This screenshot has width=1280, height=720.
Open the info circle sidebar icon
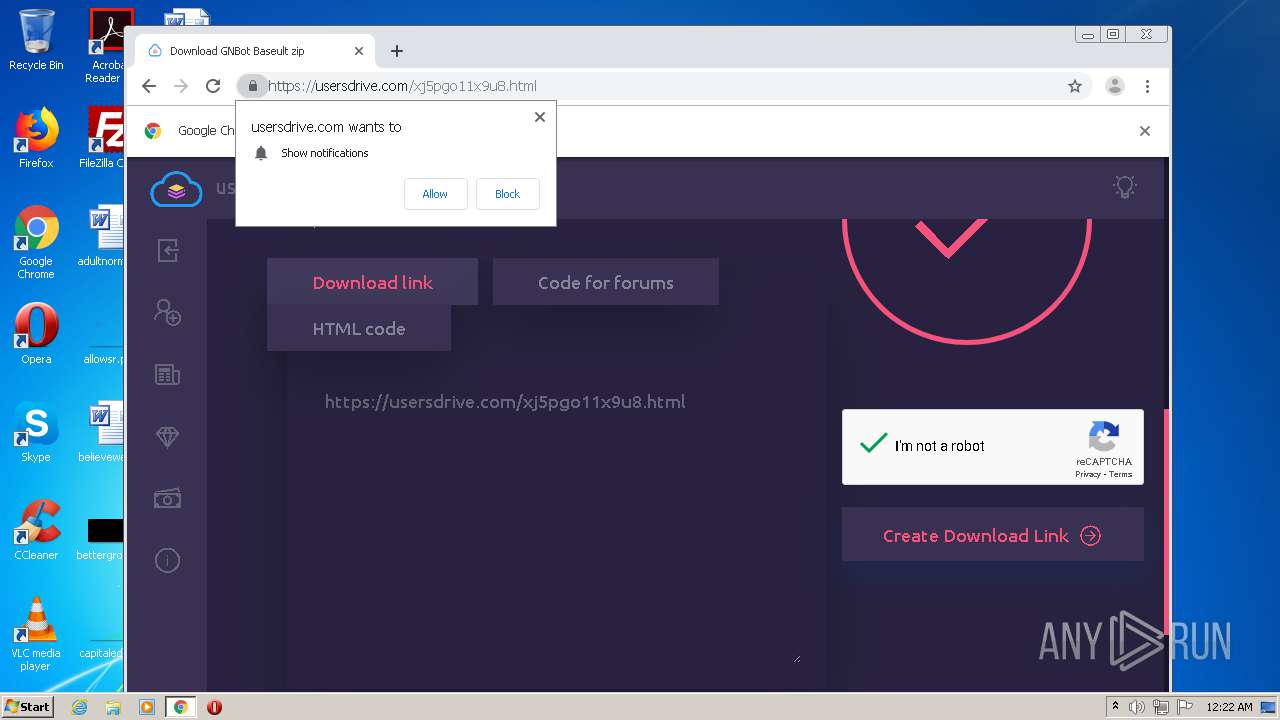pos(167,560)
